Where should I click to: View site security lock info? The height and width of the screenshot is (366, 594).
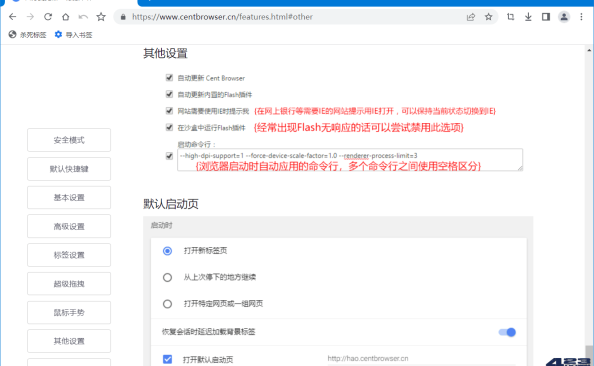point(123,17)
